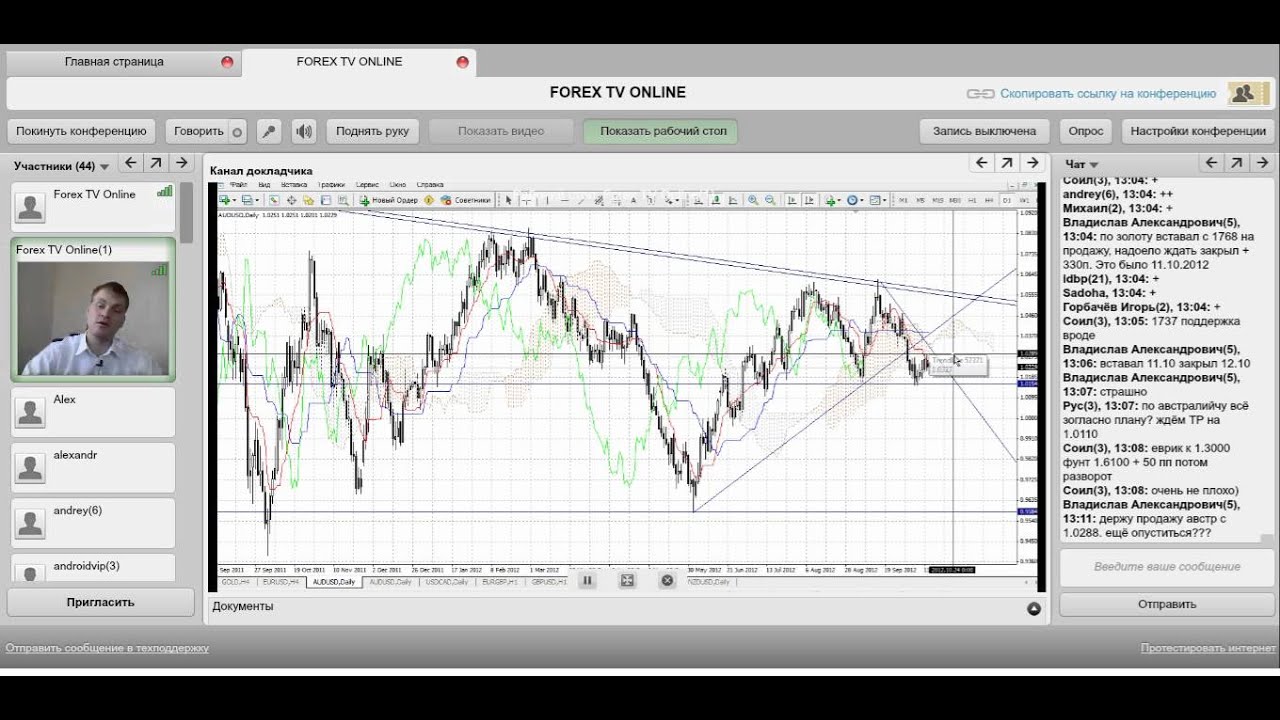Switch chart to M1 timeframe

pyautogui.click(x=903, y=200)
